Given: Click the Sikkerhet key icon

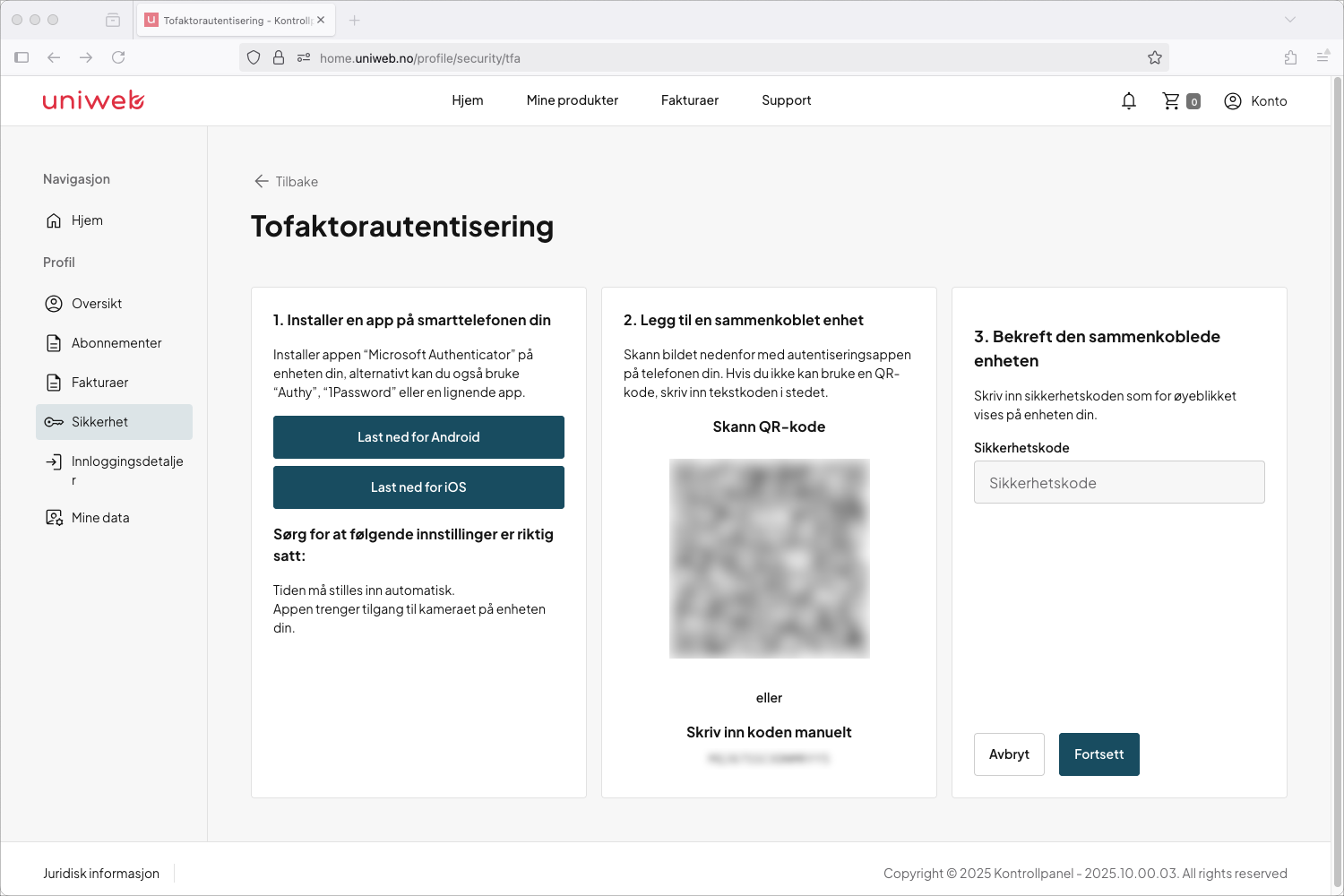Looking at the screenshot, I should (54, 422).
